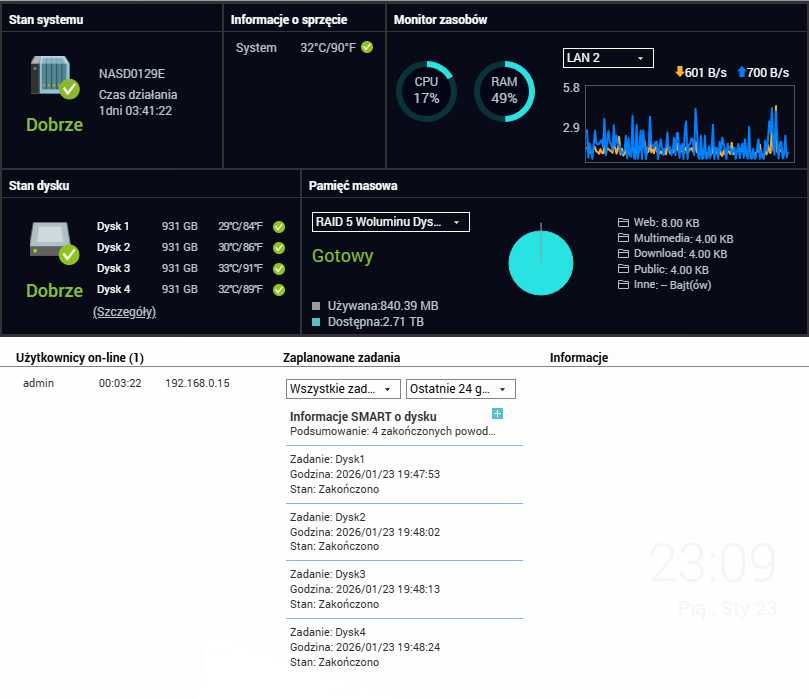Click the Stan systemu panel header

(46, 20)
